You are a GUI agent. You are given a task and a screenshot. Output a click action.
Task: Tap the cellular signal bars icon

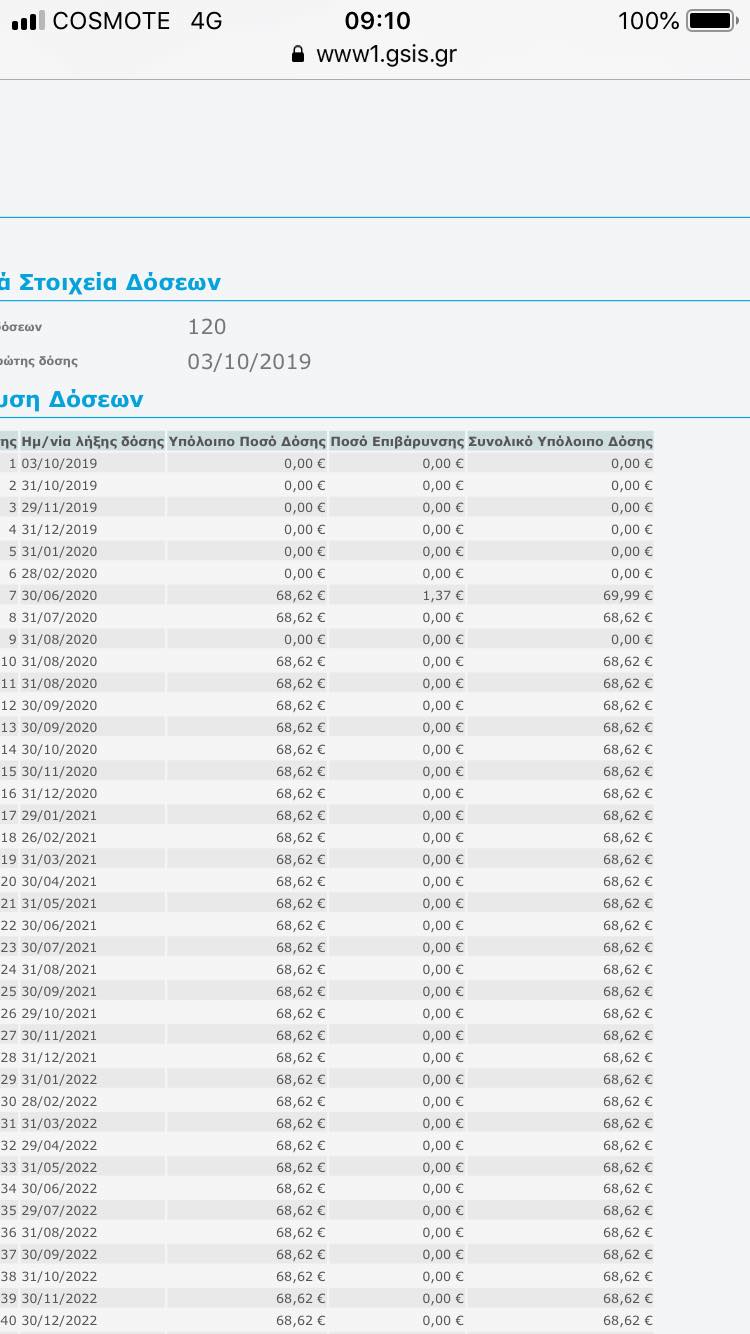(x=28, y=21)
